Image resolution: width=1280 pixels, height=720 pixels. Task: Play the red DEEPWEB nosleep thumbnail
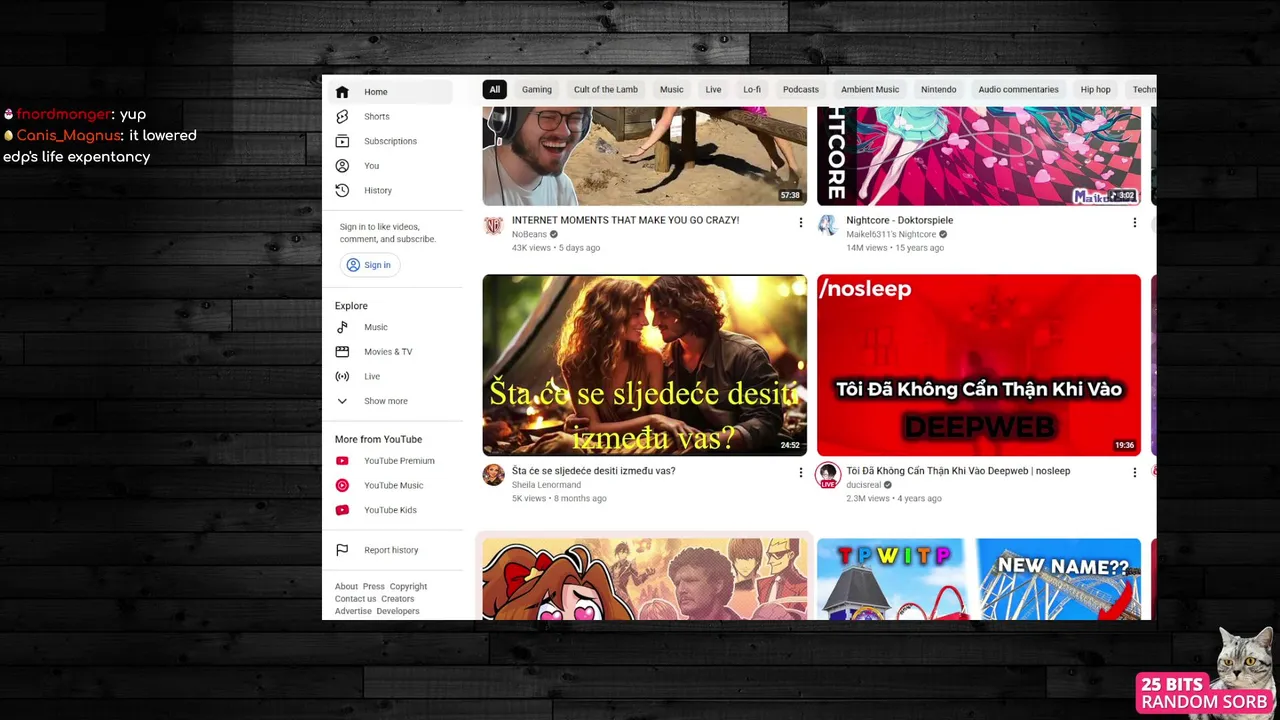(x=979, y=365)
